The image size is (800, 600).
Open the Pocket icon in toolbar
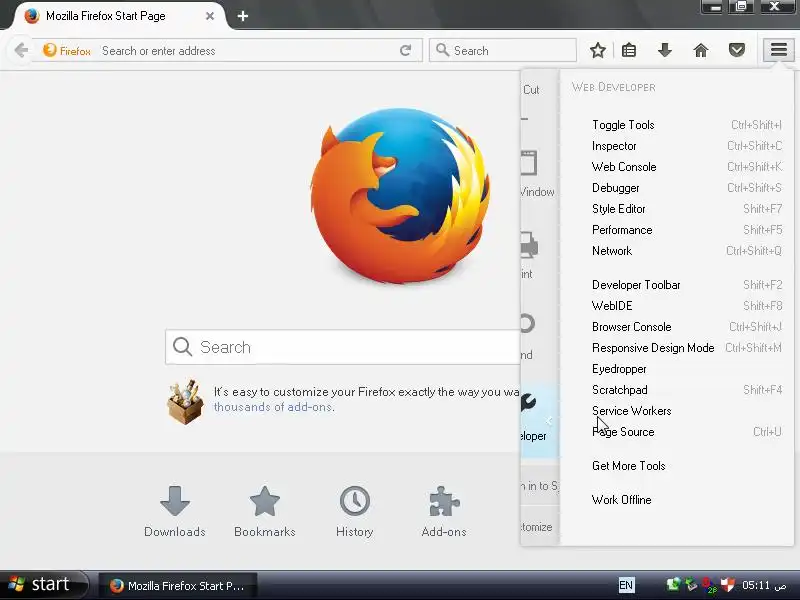coord(736,50)
